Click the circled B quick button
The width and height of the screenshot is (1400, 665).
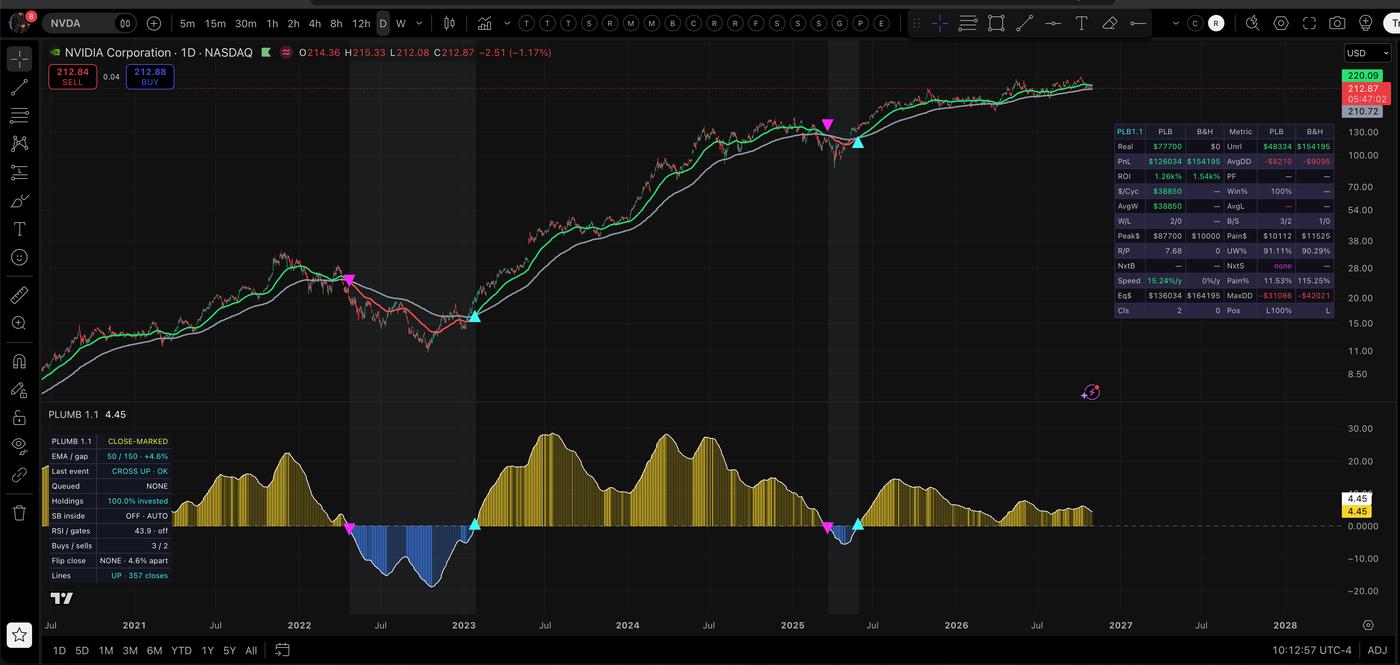coord(672,23)
